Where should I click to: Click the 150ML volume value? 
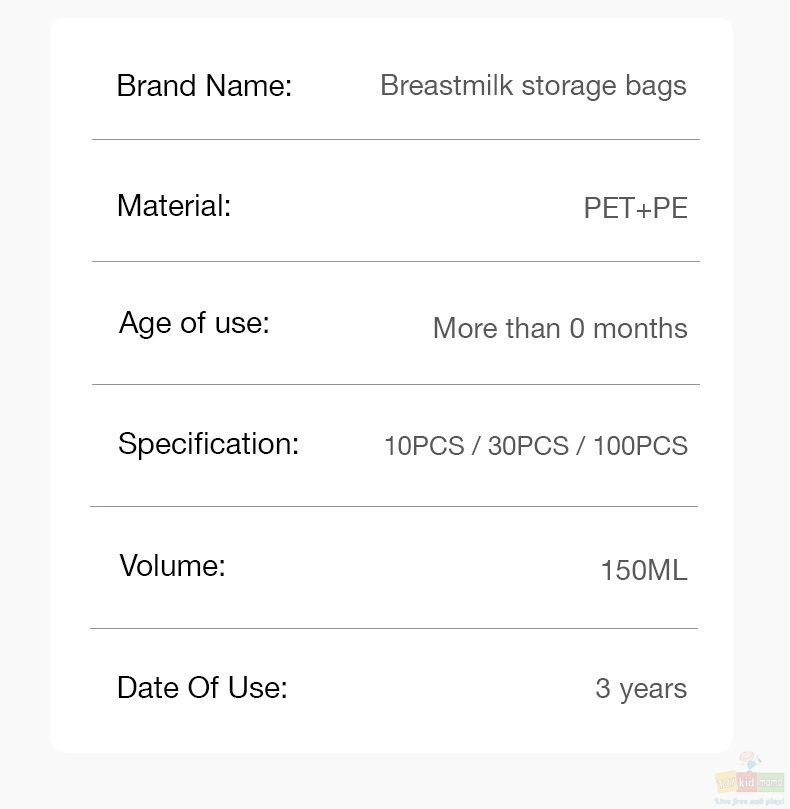[644, 571]
